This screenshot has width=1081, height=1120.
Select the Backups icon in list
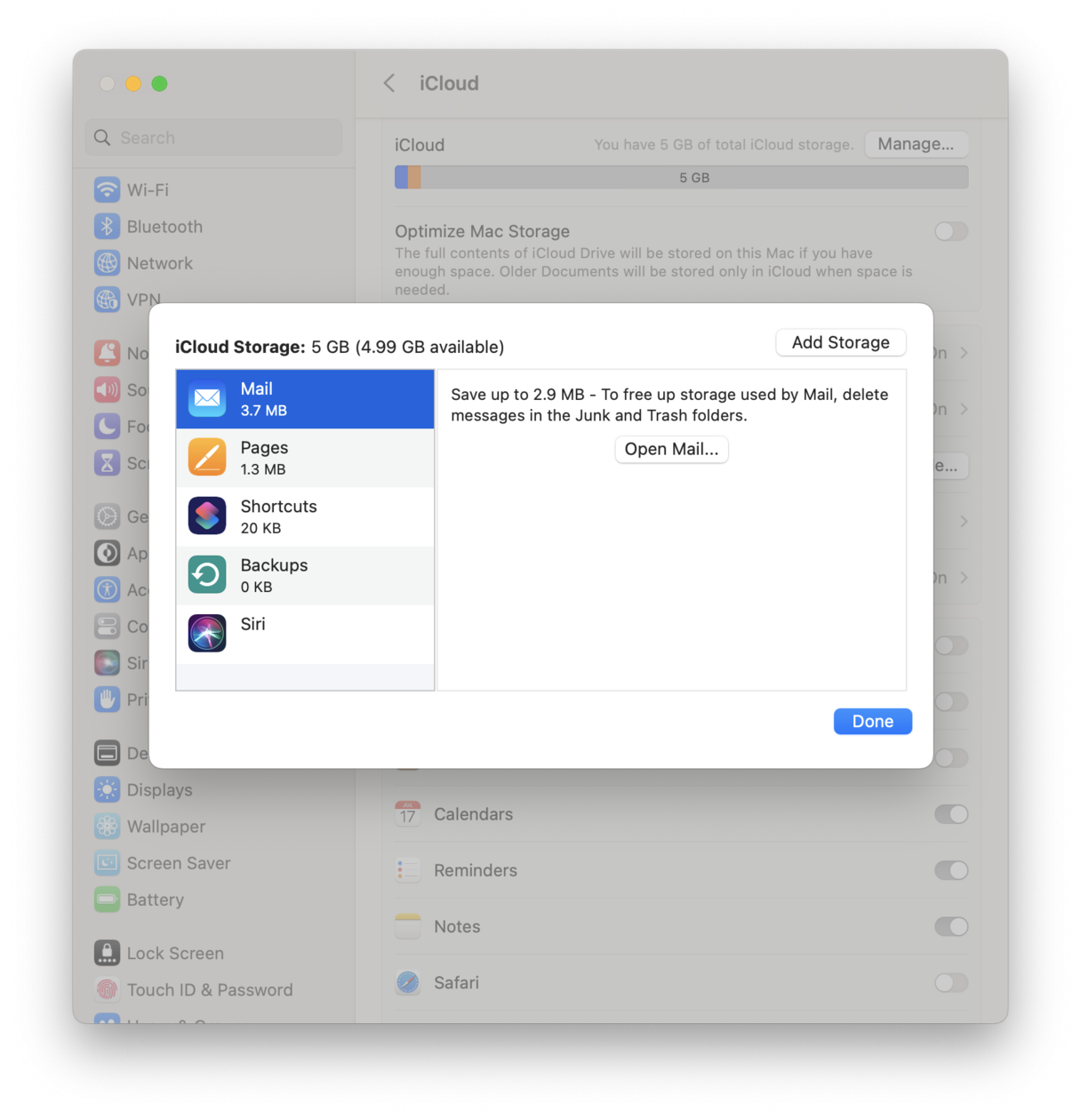click(207, 574)
